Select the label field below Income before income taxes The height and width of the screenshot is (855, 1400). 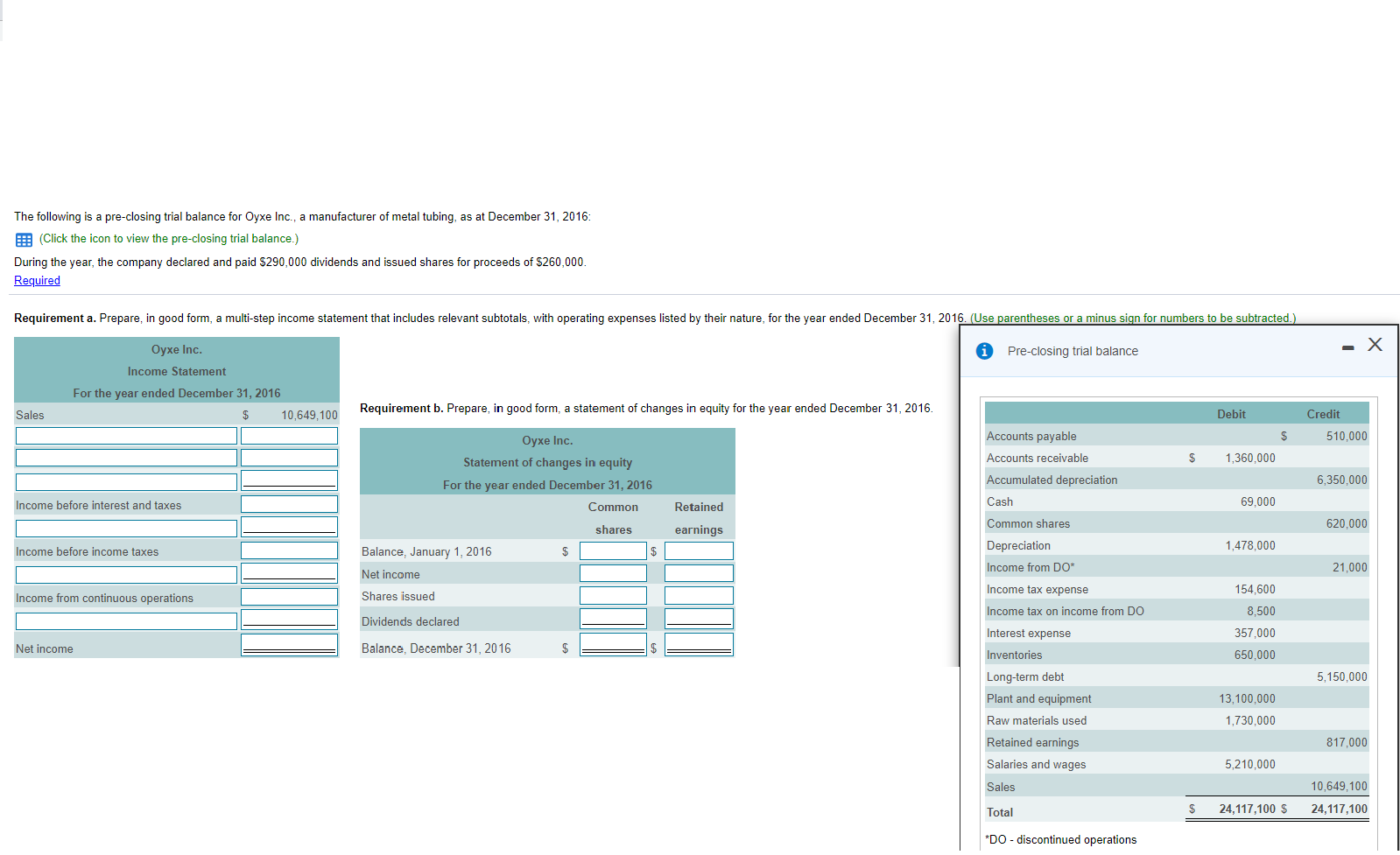tap(126, 575)
